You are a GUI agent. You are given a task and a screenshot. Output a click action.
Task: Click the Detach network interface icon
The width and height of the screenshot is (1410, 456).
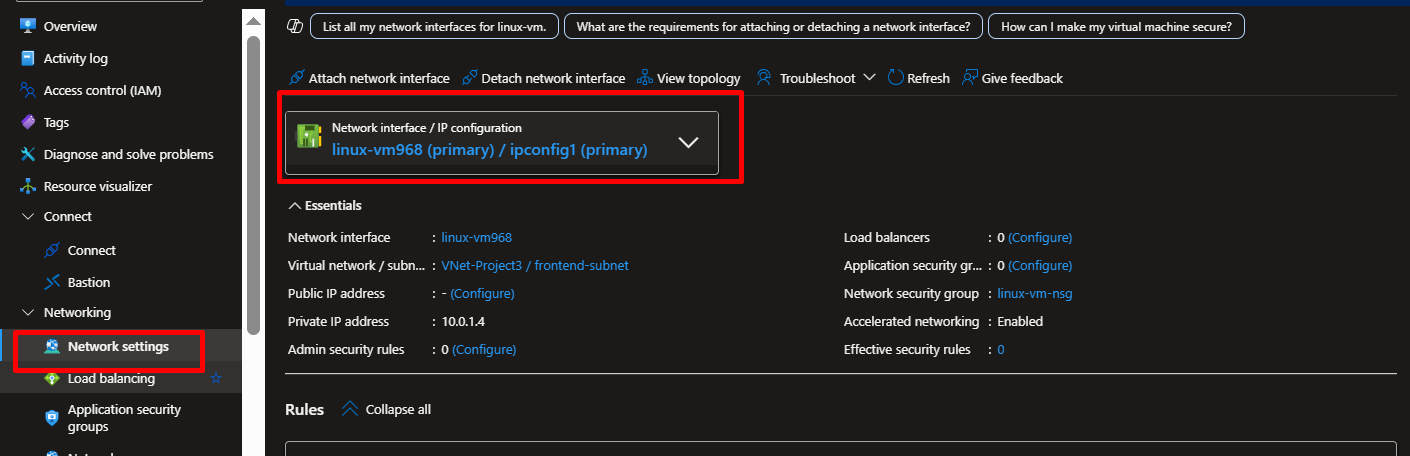[470, 78]
